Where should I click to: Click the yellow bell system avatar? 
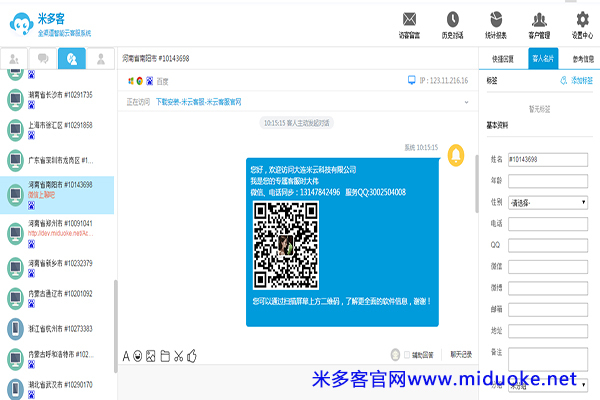tap(456, 155)
